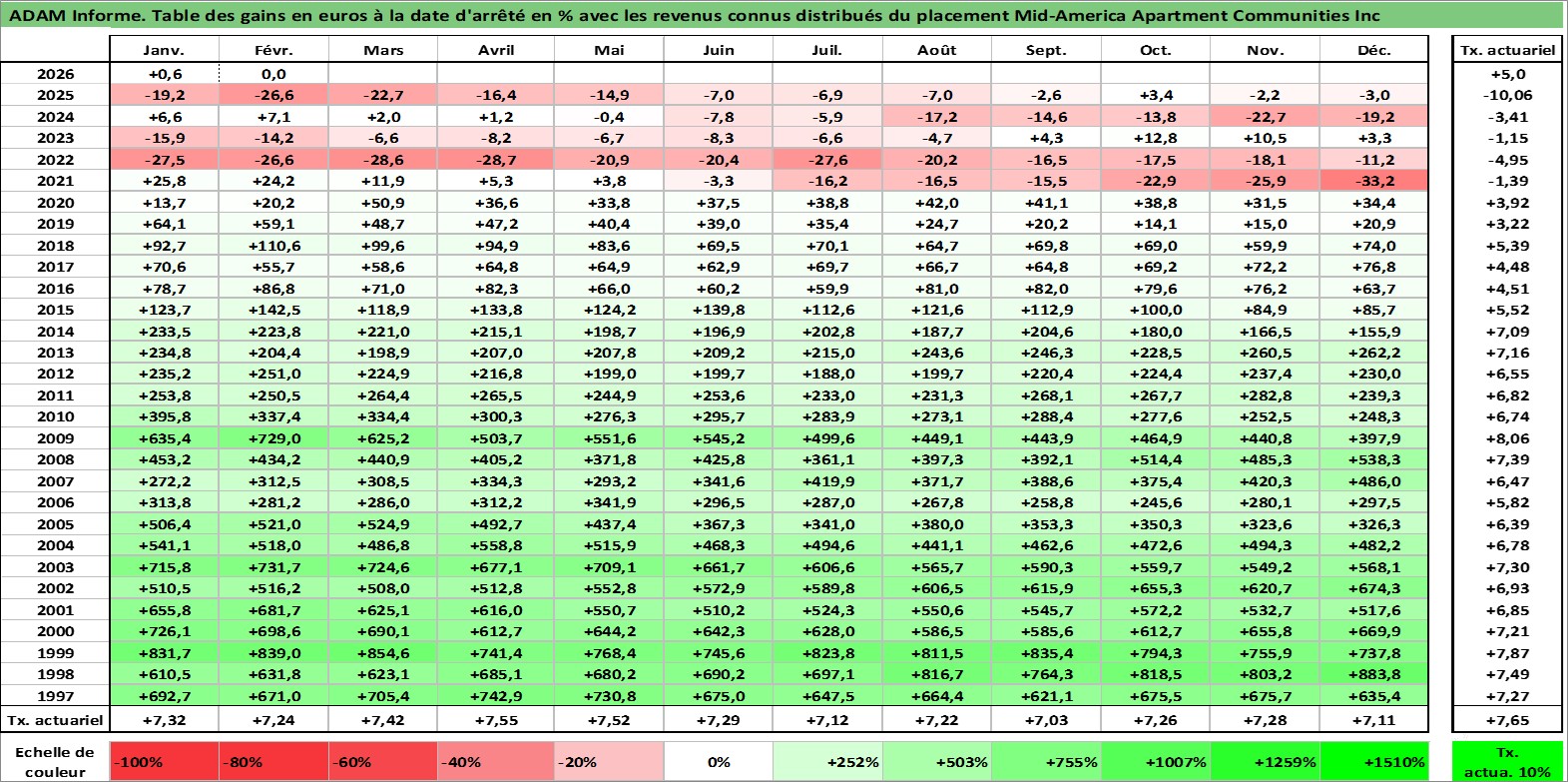Screen dimensions: 1568x782
Task: Select the '+742,9' cell in Avril 1997
Action: [x=496, y=696]
